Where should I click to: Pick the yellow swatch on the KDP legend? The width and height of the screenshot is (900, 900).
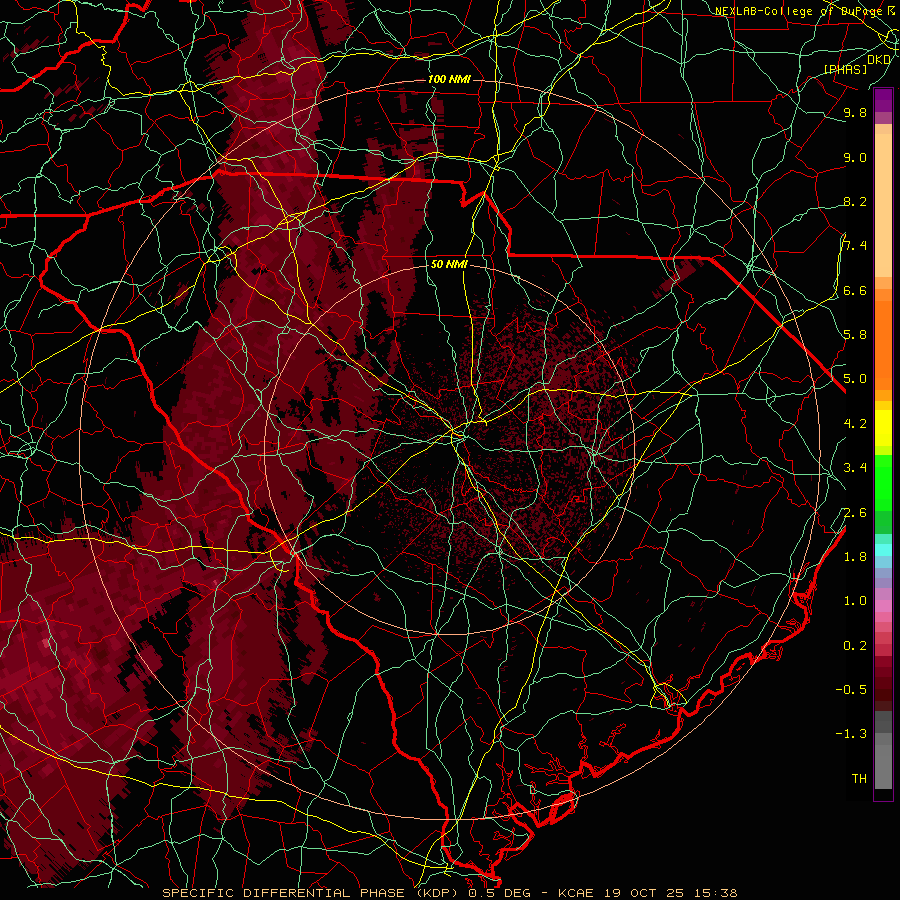pyautogui.click(x=883, y=428)
